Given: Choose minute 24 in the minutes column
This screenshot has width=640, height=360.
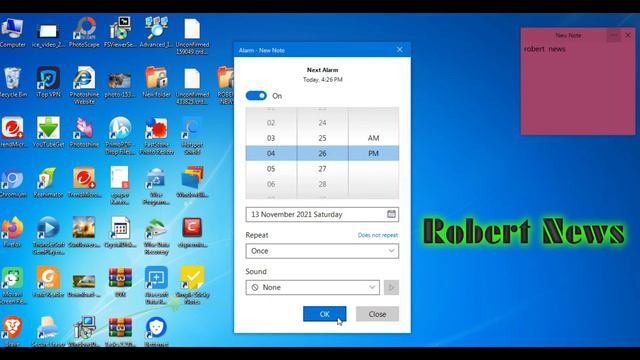Looking at the screenshot, I should click(x=322, y=122).
